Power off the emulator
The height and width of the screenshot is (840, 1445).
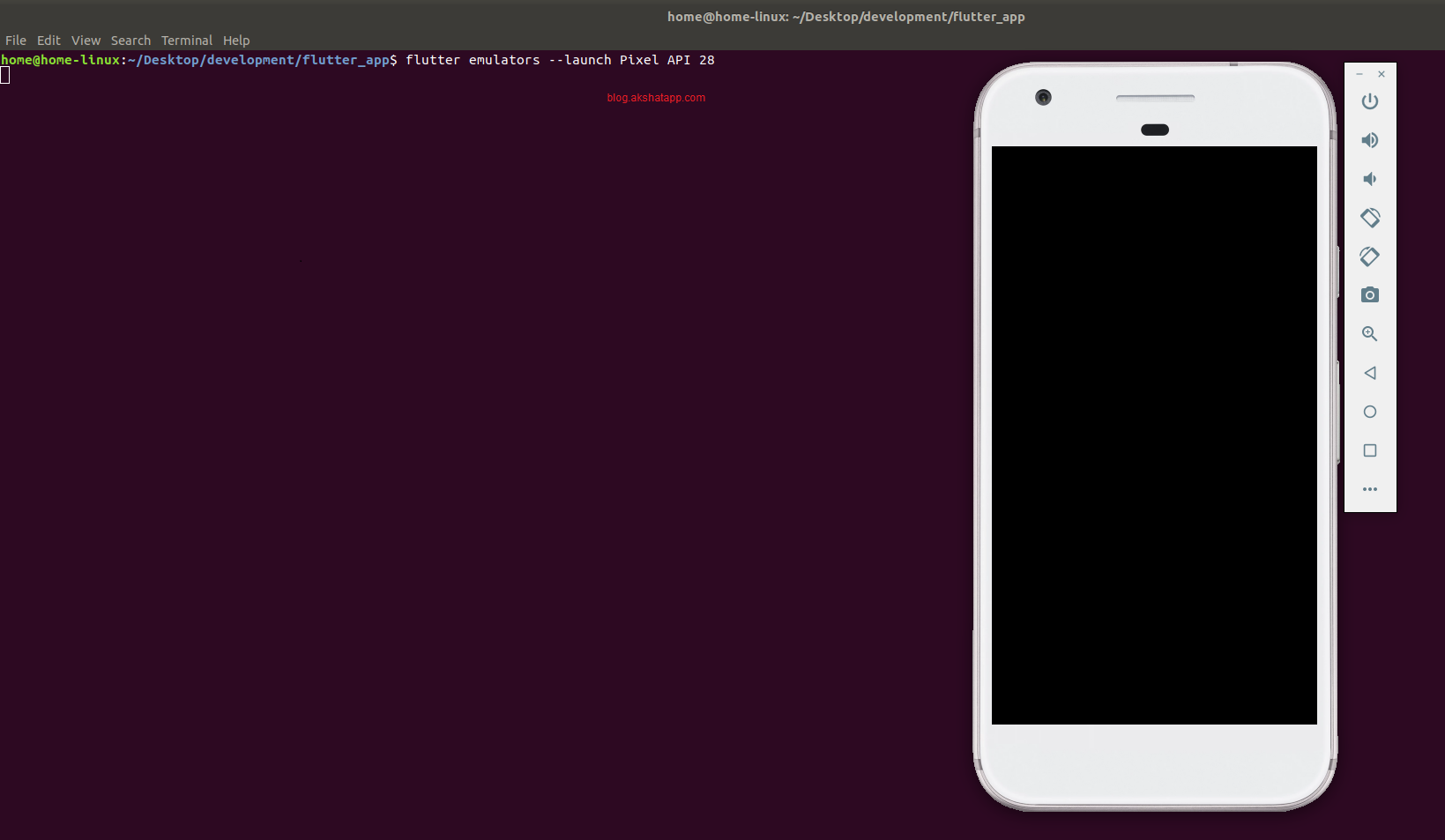(1369, 100)
